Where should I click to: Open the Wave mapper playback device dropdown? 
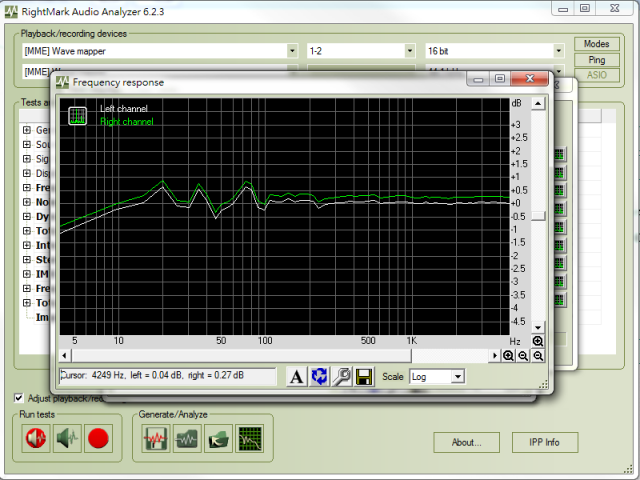coord(292,51)
